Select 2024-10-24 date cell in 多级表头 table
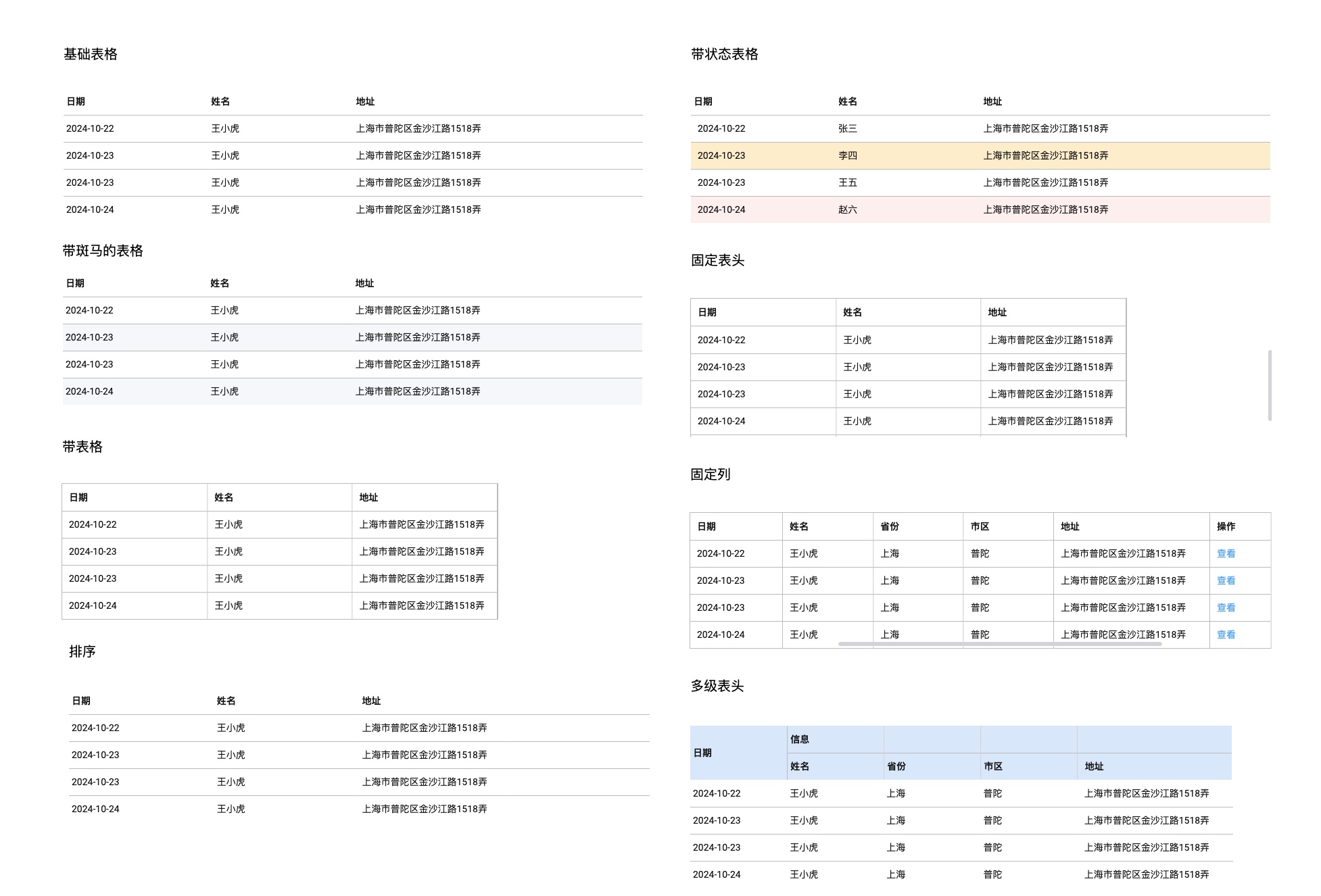This screenshot has height=896, width=1321. [717, 874]
